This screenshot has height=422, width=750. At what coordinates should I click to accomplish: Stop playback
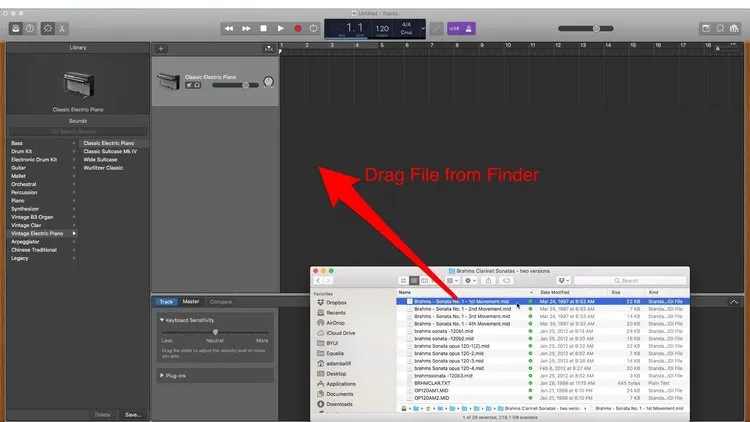click(x=263, y=29)
